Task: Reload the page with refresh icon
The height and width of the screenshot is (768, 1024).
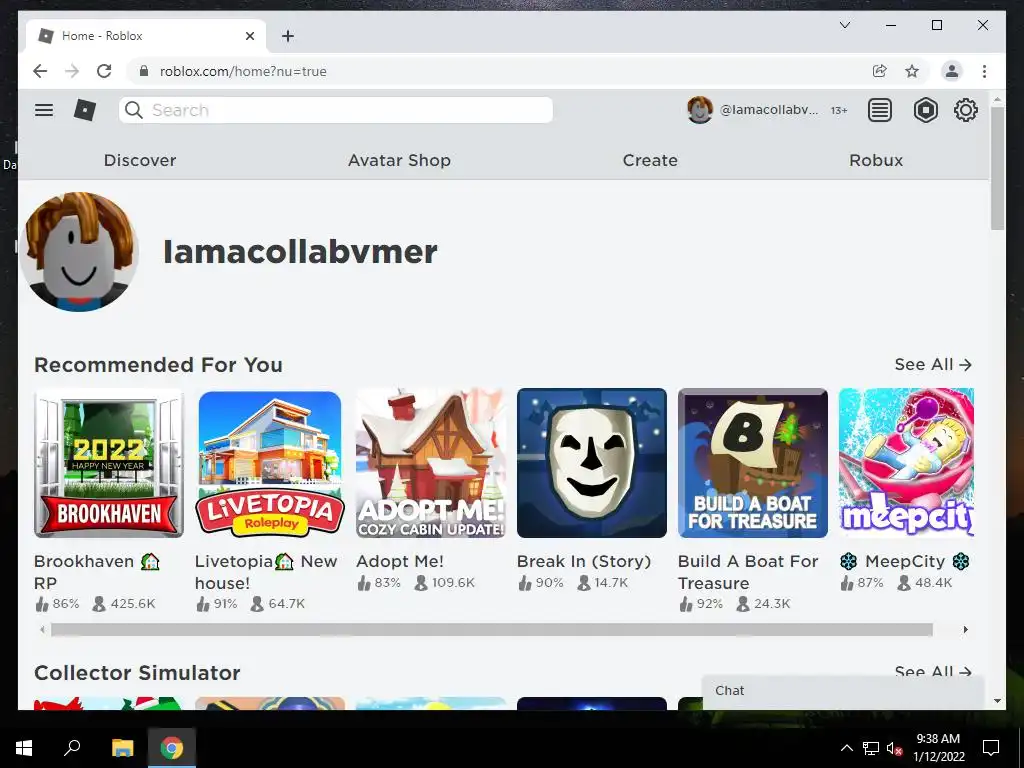Action: [x=104, y=71]
